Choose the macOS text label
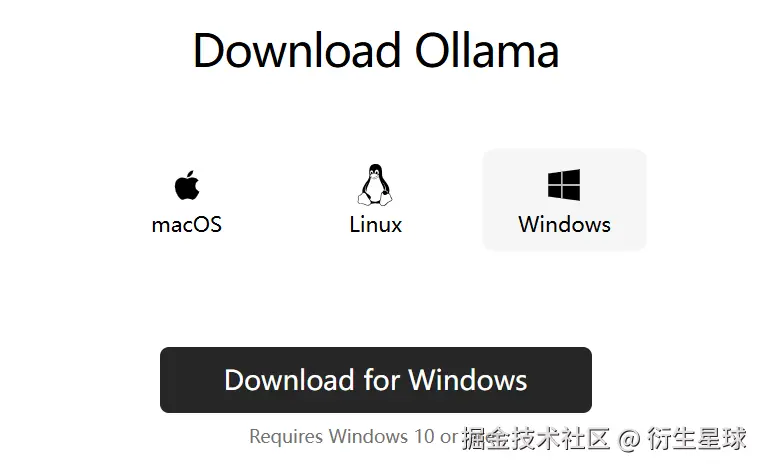This screenshot has height=468, width=762. click(187, 225)
